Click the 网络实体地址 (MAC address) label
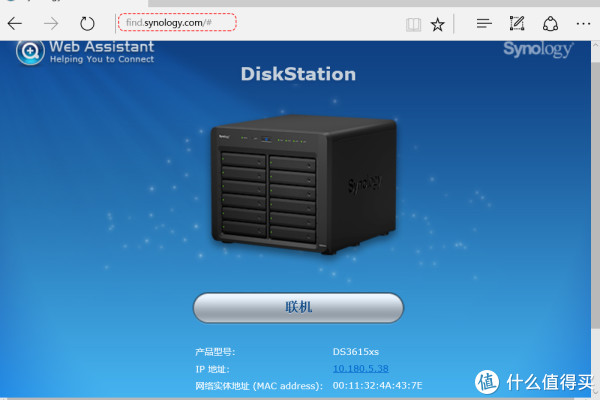Viewport: 600px width, 400px height. tap(259, 385)
